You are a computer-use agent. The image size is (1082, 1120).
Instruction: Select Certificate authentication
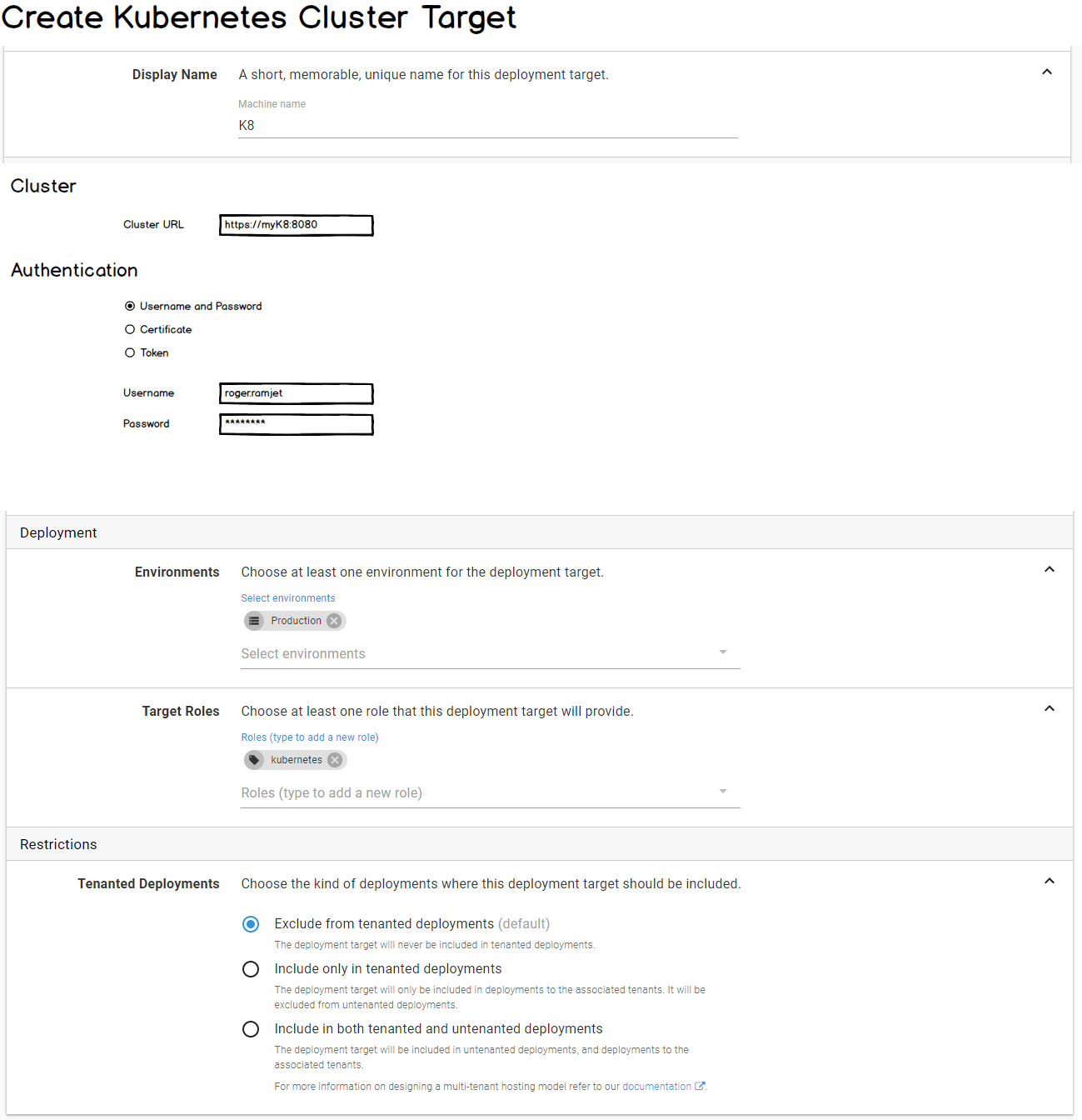130,329
